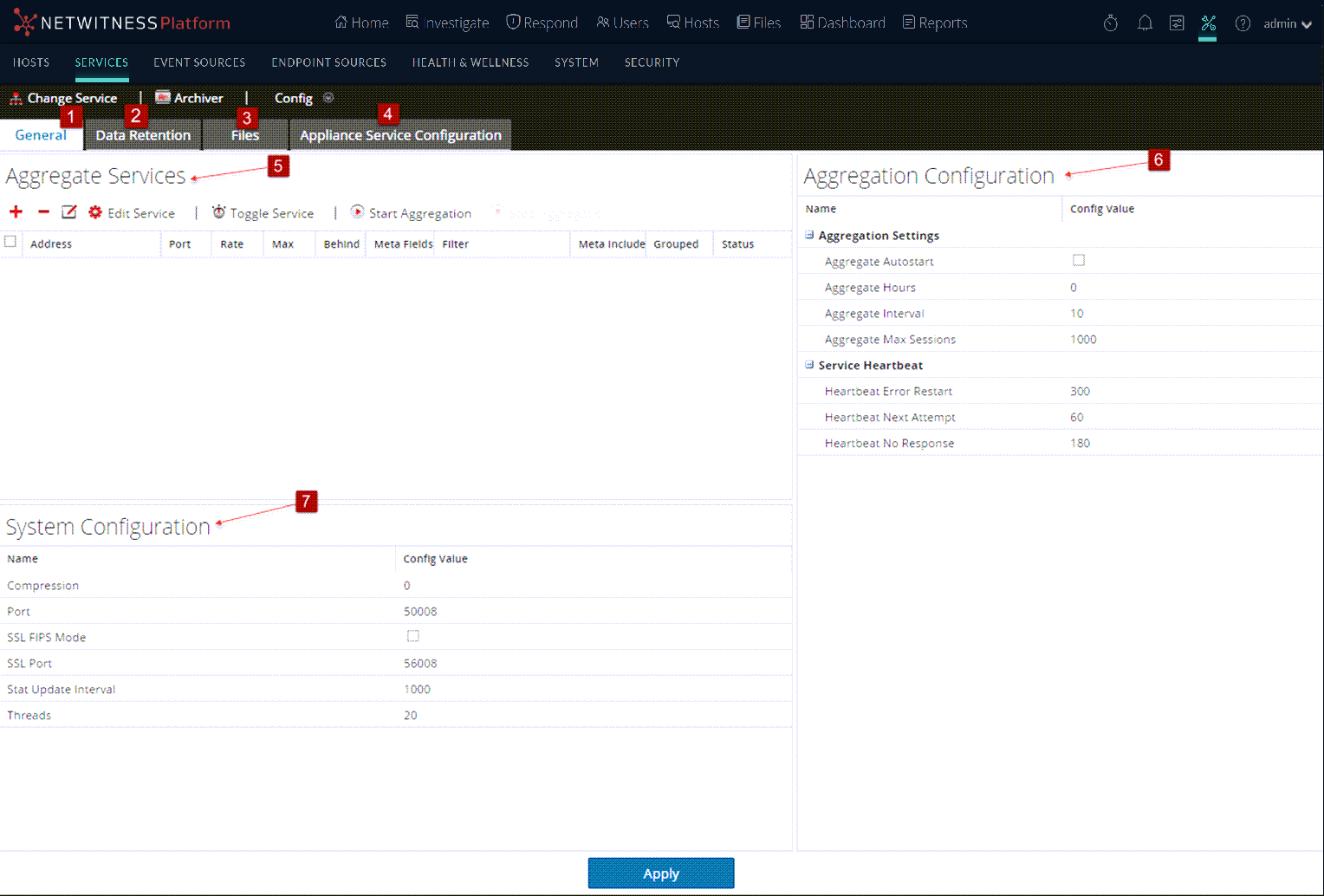The image size is (1324, 896).
Task: Open the admin user dropdown
Action: click(x=1287, y=23)
